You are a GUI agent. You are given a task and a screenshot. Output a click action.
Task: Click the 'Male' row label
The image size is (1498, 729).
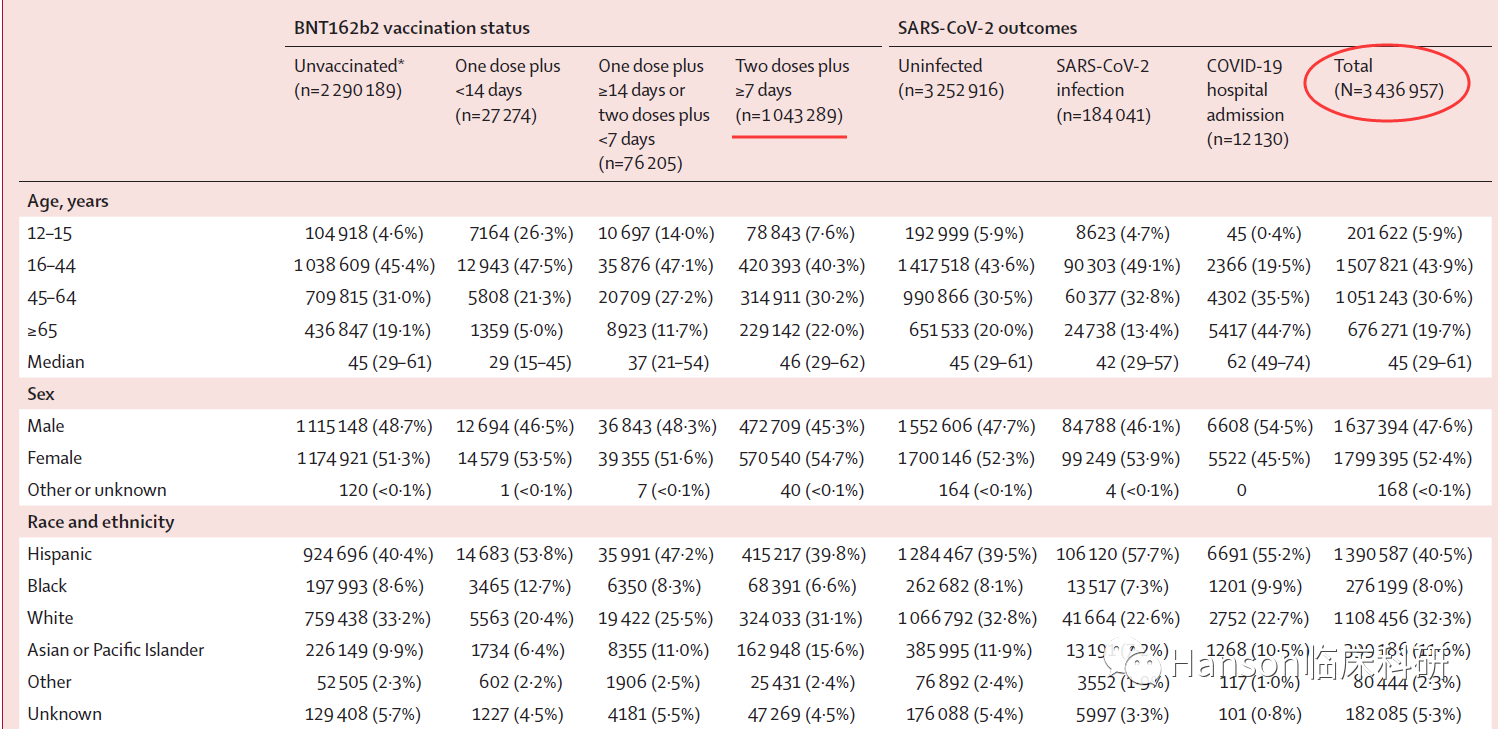tap(46, 426)
